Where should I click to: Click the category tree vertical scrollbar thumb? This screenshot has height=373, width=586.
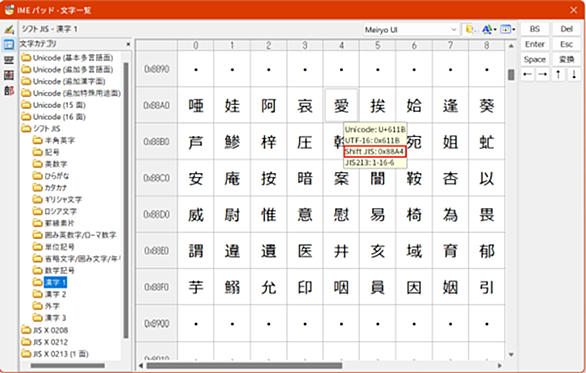pos(126,200)
